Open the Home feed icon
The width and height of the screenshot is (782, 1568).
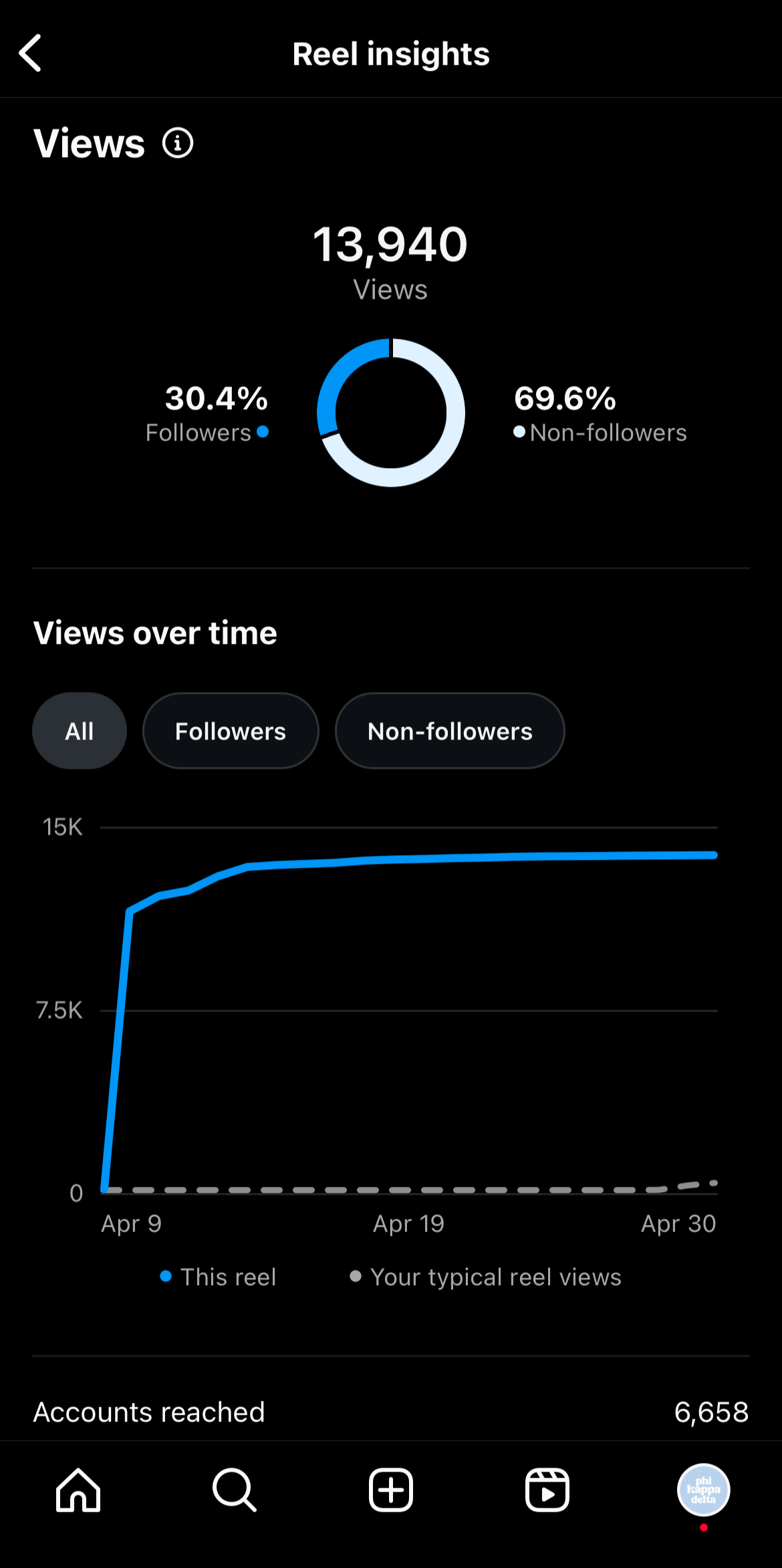tap(78, 1490)
